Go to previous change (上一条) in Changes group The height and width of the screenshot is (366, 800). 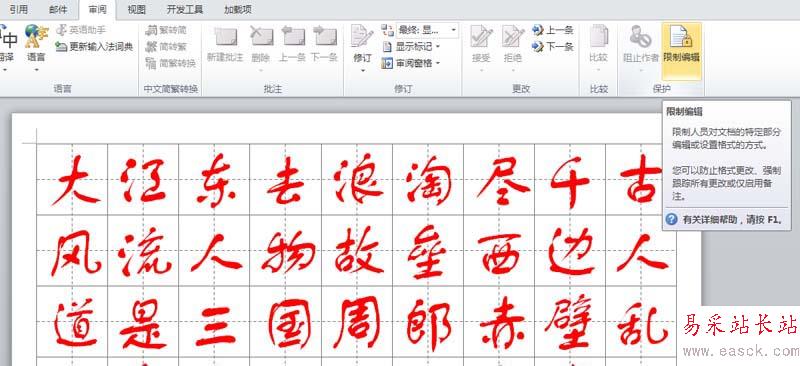pyautogui.click(x=553, y=30)
